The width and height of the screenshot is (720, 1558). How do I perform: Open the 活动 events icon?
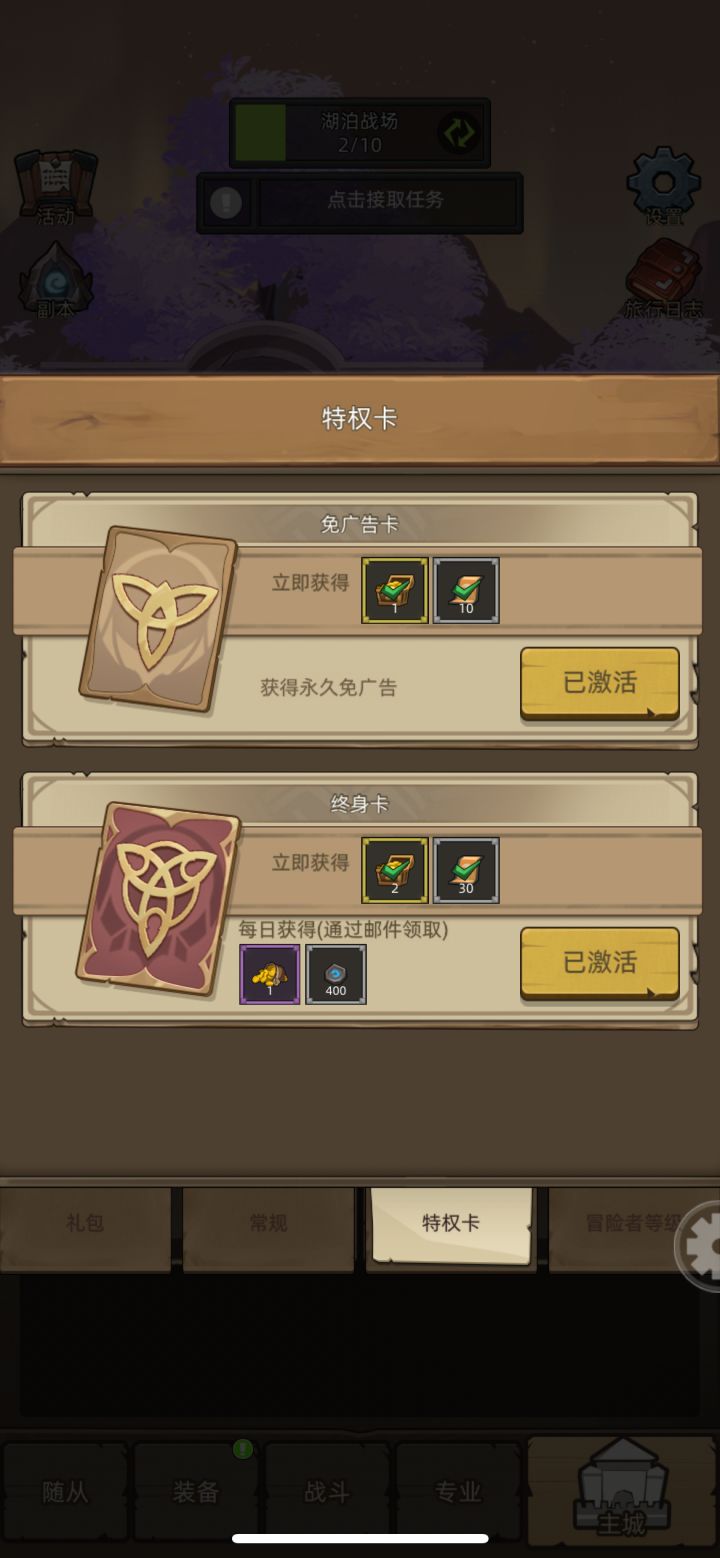(55, 187)
